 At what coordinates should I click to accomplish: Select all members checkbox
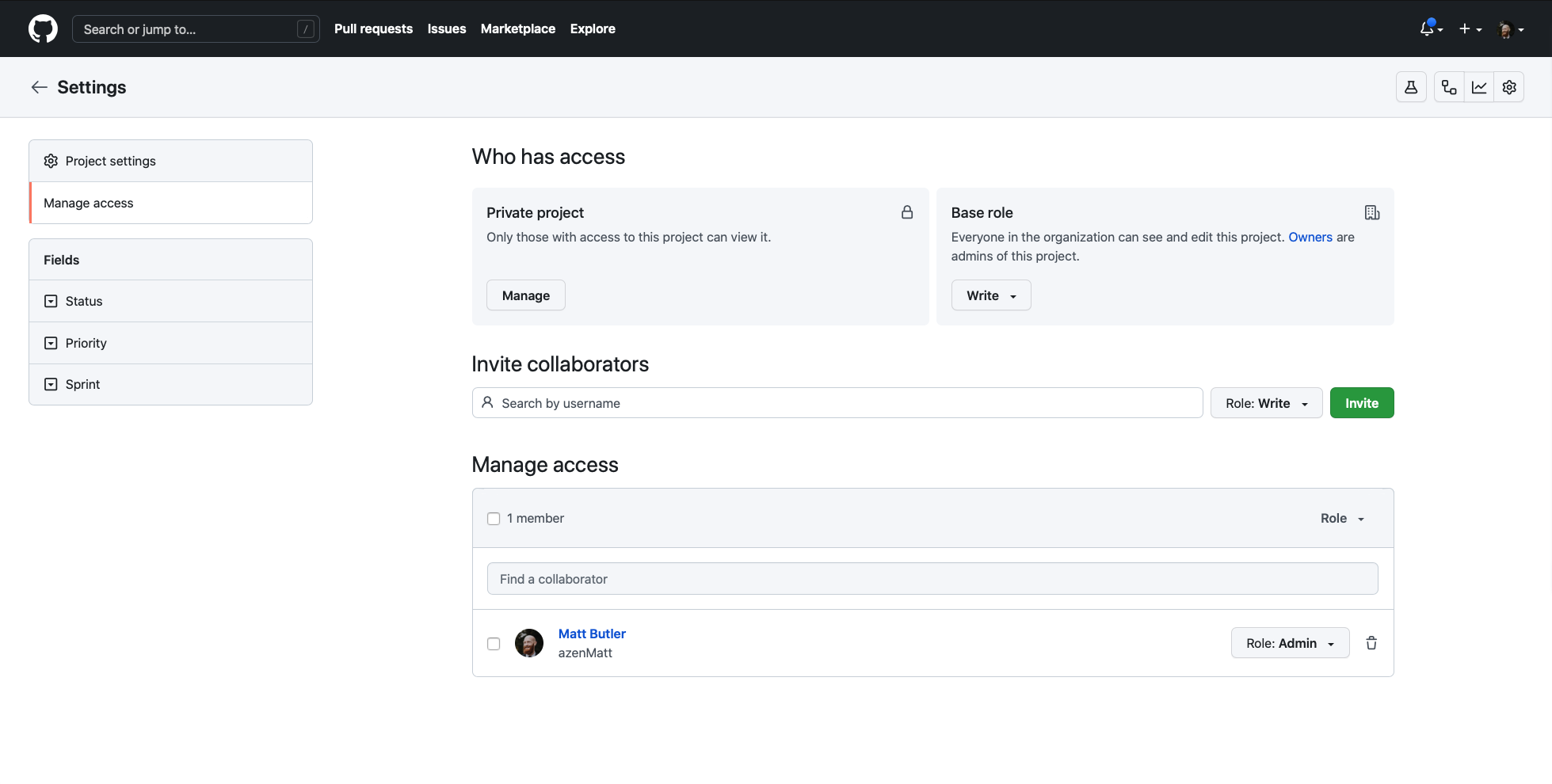point(494,519)
